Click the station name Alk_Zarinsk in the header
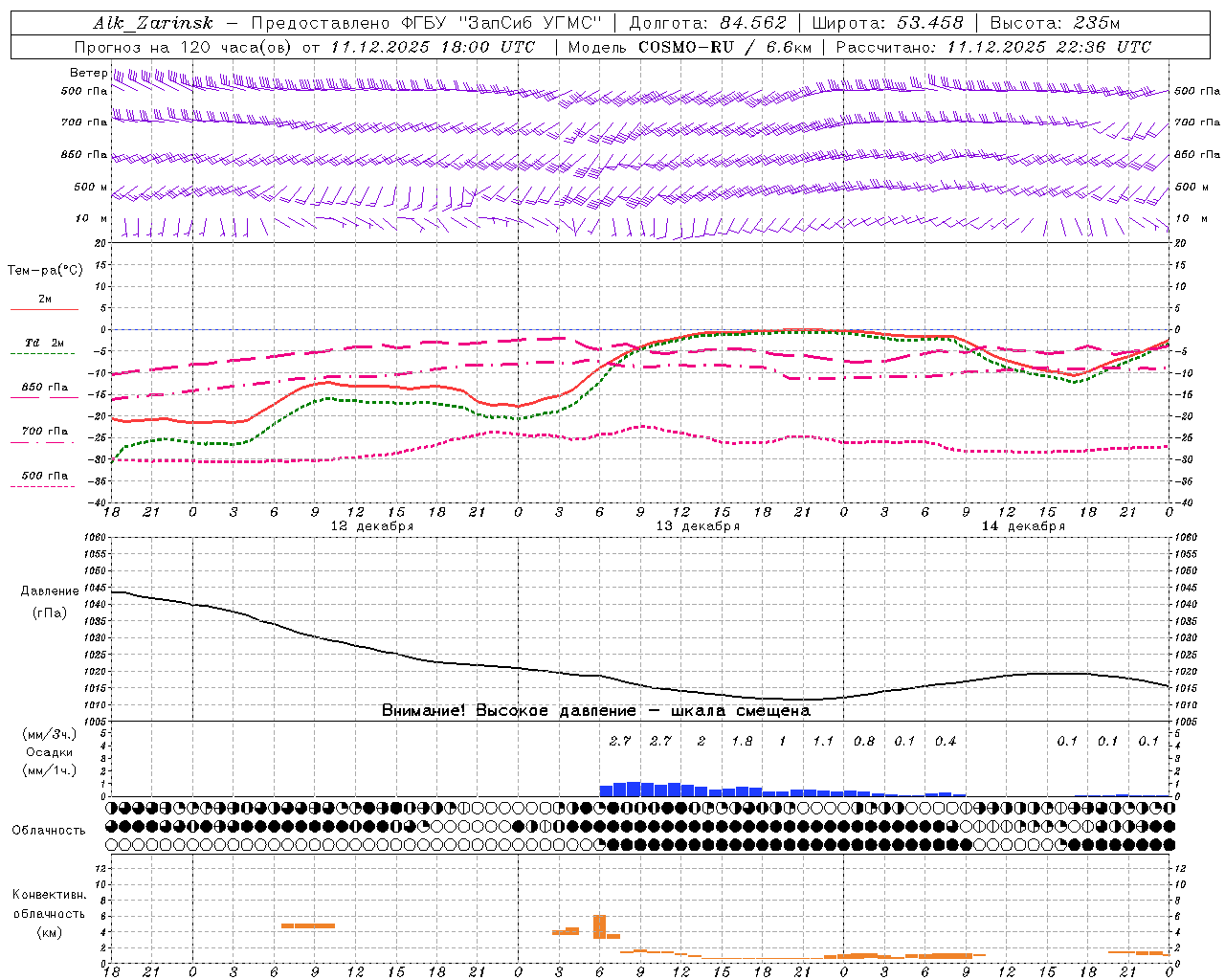This screenshot has width=1225, height=980. pyautogui.click(x=153, y=23)
